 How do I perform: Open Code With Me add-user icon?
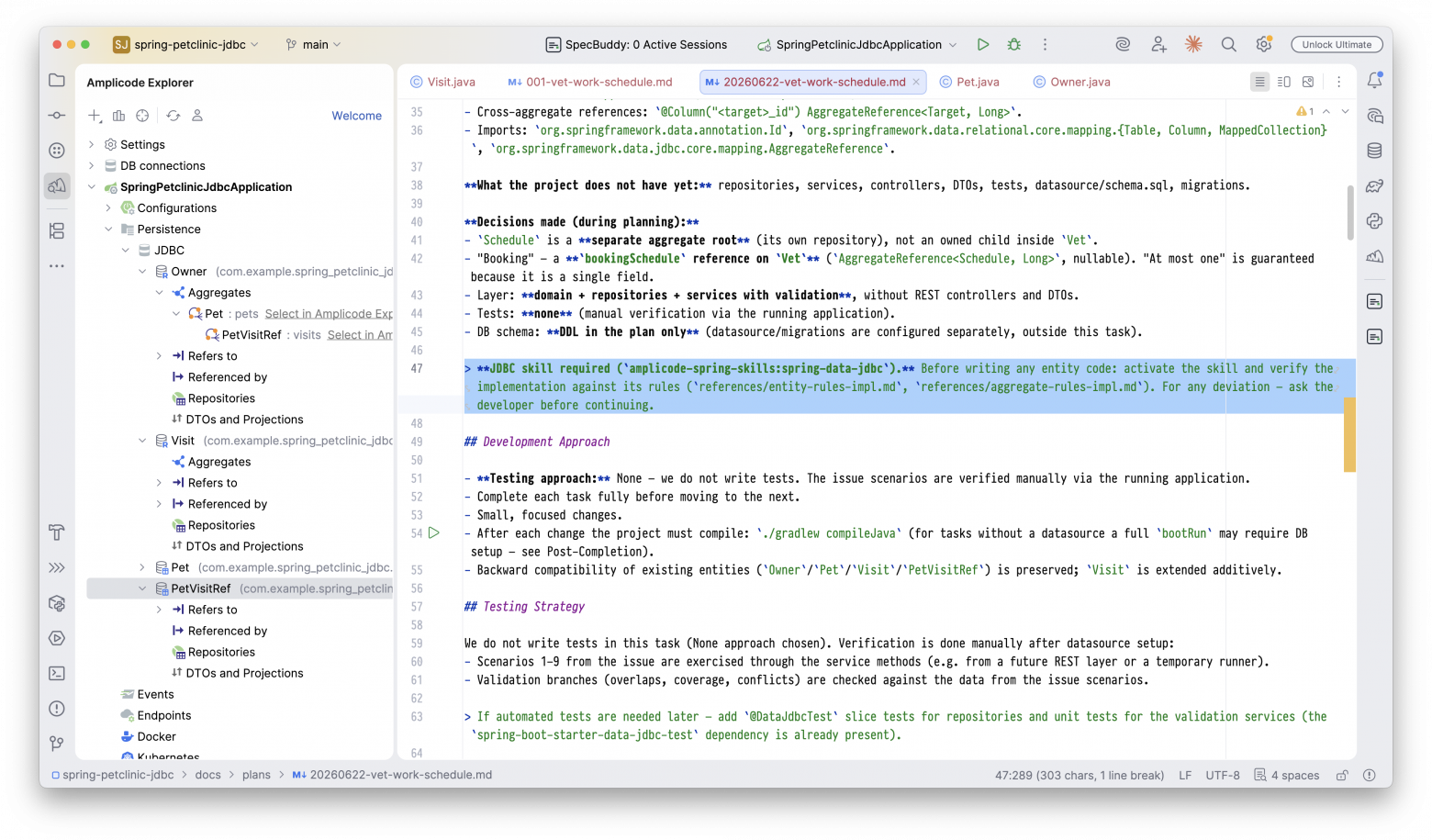click(x=1158, y=44)
